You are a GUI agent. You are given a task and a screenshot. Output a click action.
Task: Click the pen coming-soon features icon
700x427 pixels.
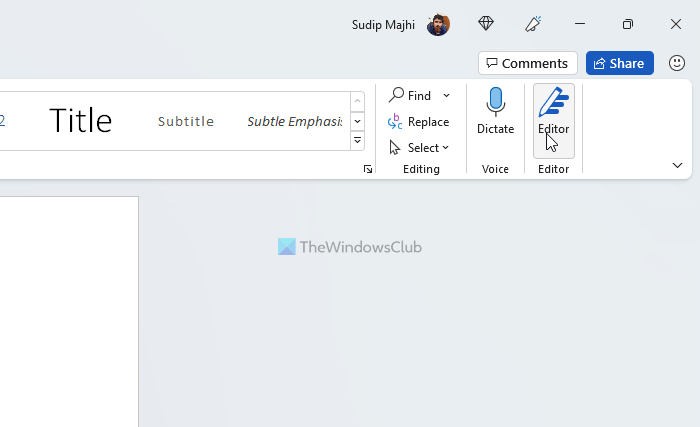533,24
